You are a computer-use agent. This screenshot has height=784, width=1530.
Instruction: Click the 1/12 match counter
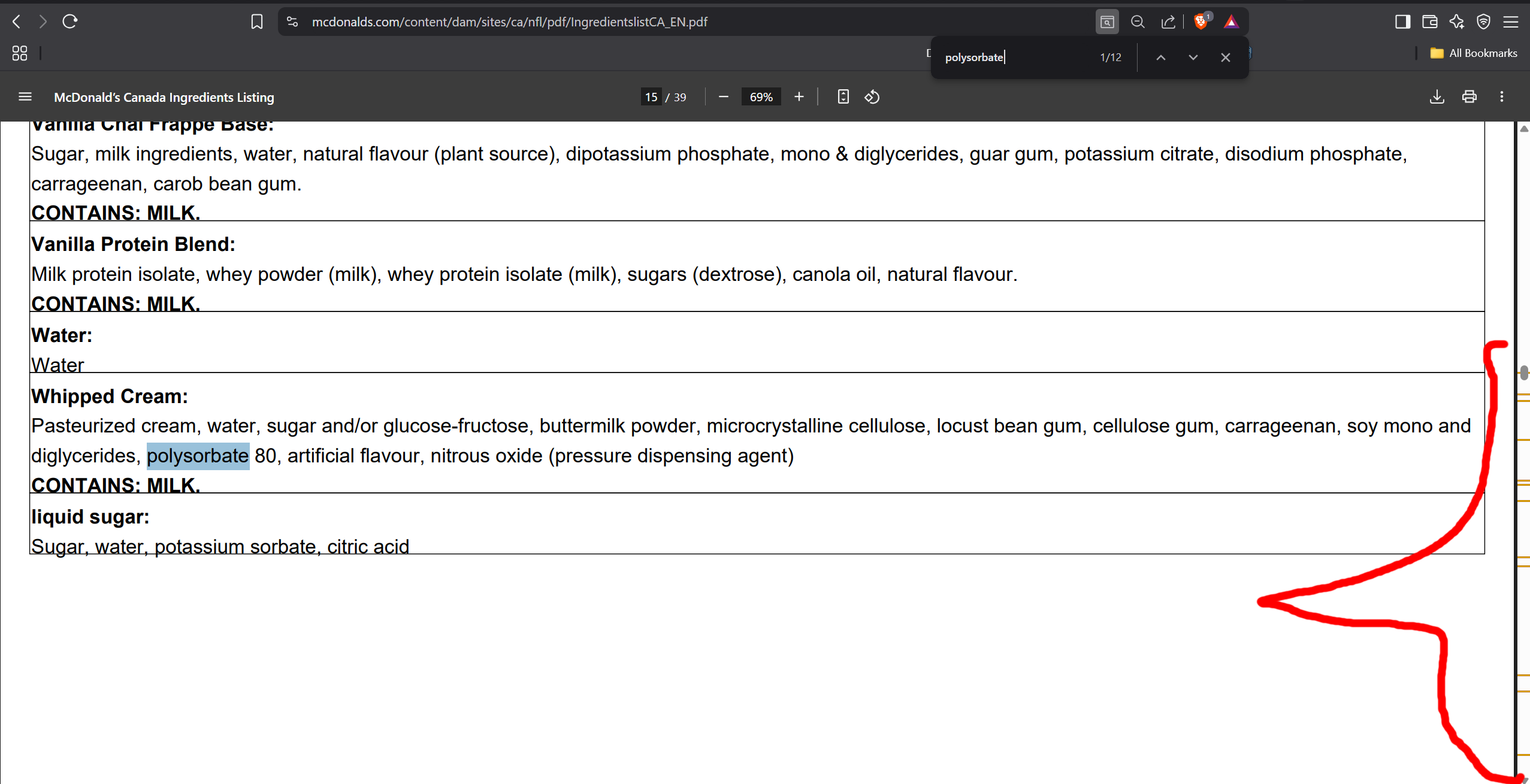(1111, 57)
